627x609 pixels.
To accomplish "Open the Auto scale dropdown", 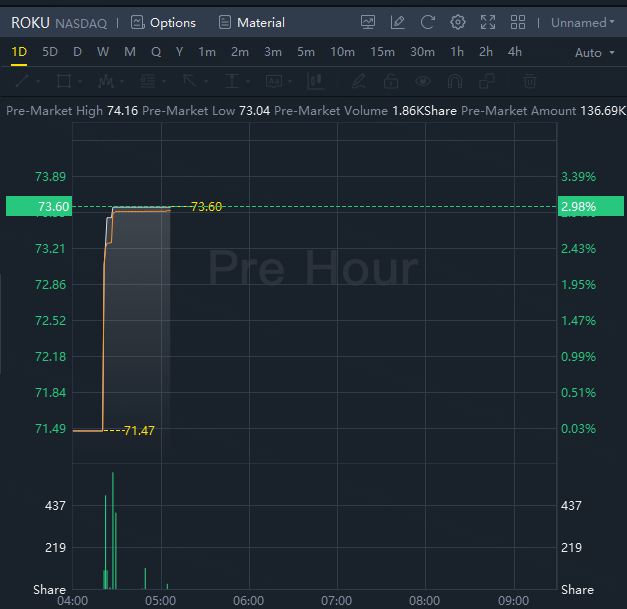I will [594, 53].
